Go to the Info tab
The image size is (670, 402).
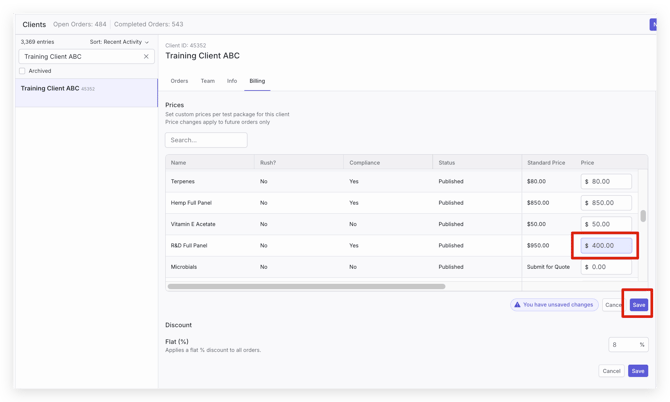(x=232, y=81)
